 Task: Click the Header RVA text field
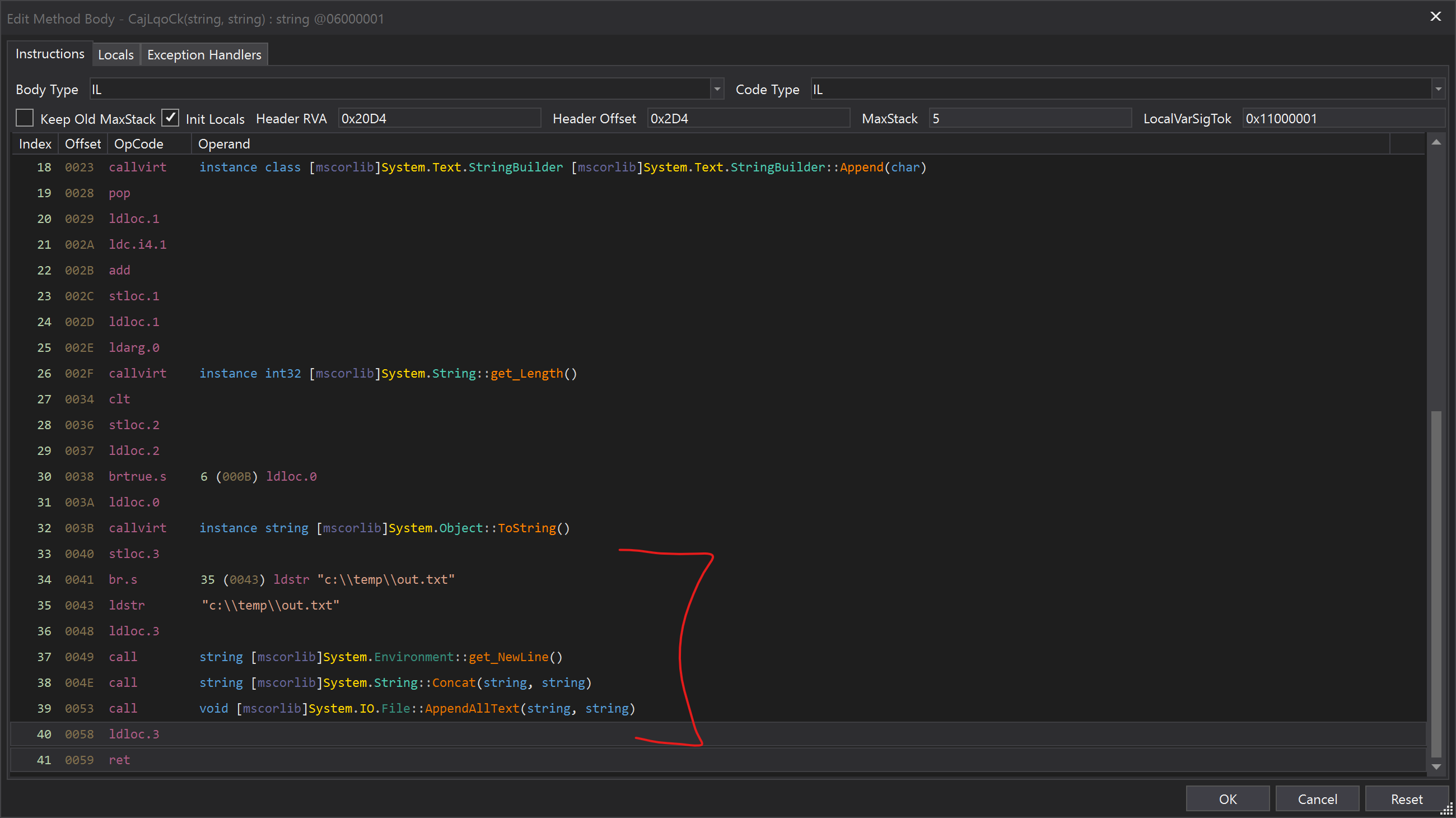coord(438,119)
